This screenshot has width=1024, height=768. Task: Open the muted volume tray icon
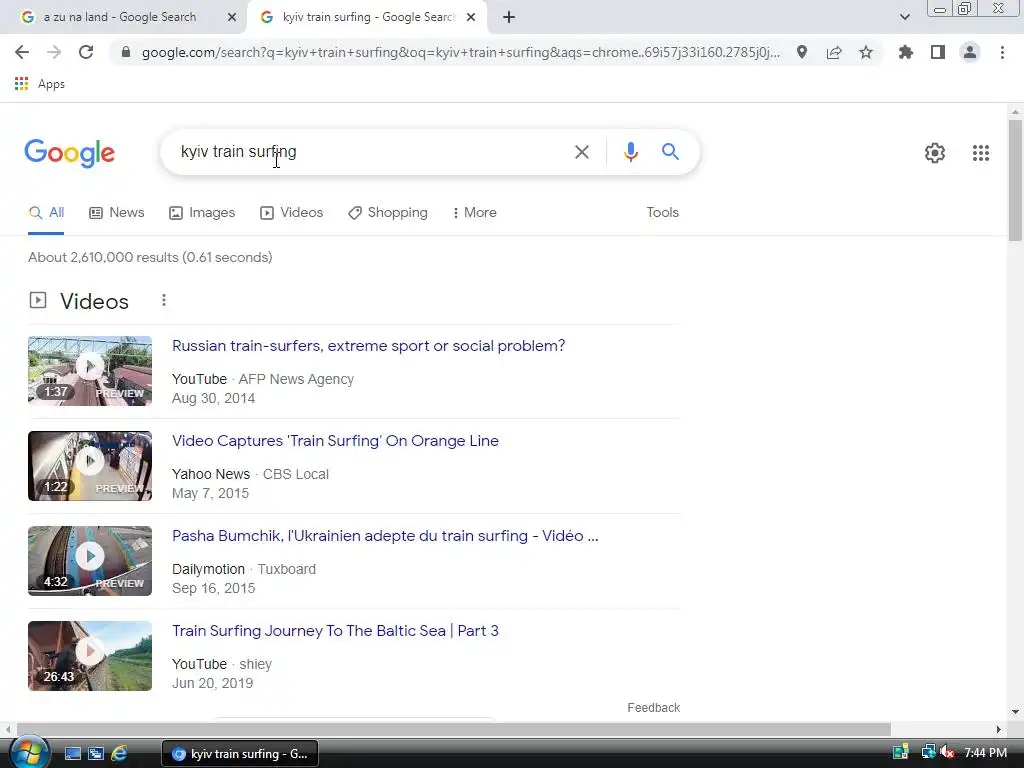(947, 753)
